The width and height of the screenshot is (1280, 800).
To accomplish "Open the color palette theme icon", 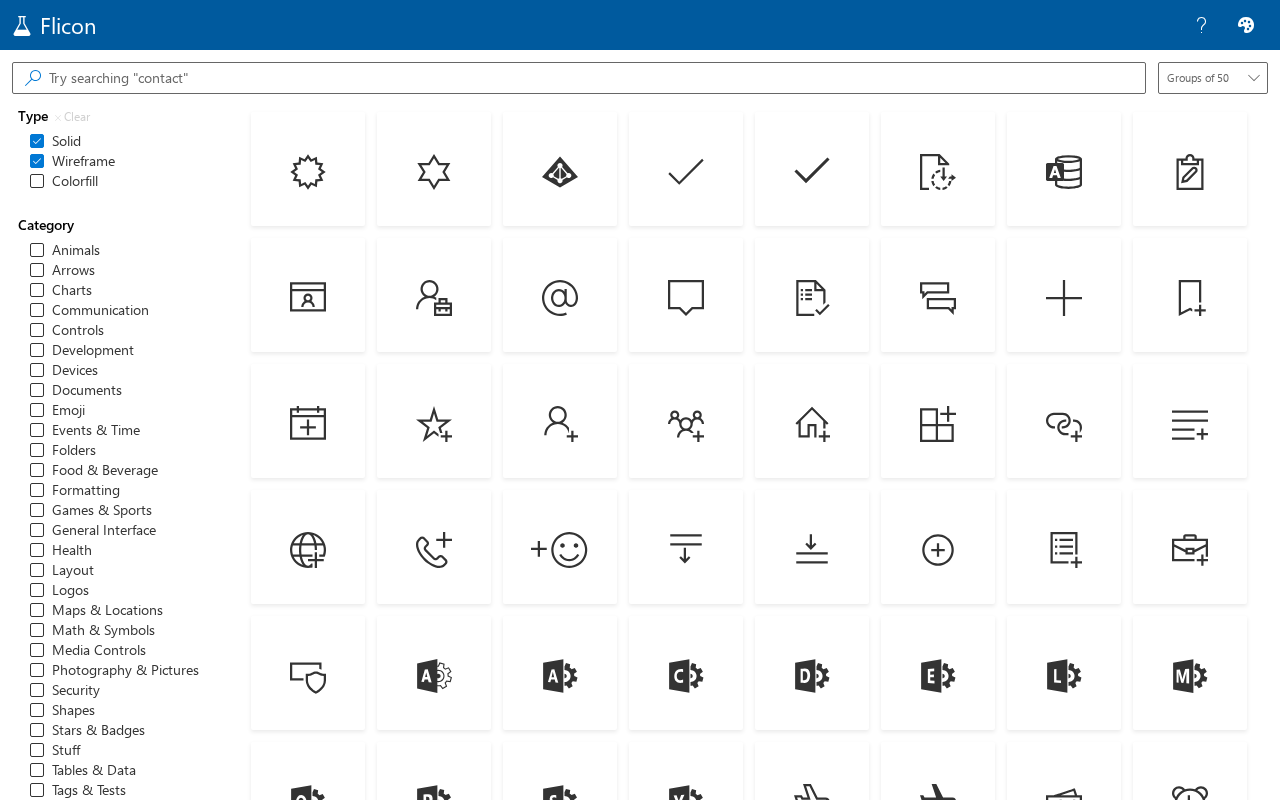I will pos(1246,25).
